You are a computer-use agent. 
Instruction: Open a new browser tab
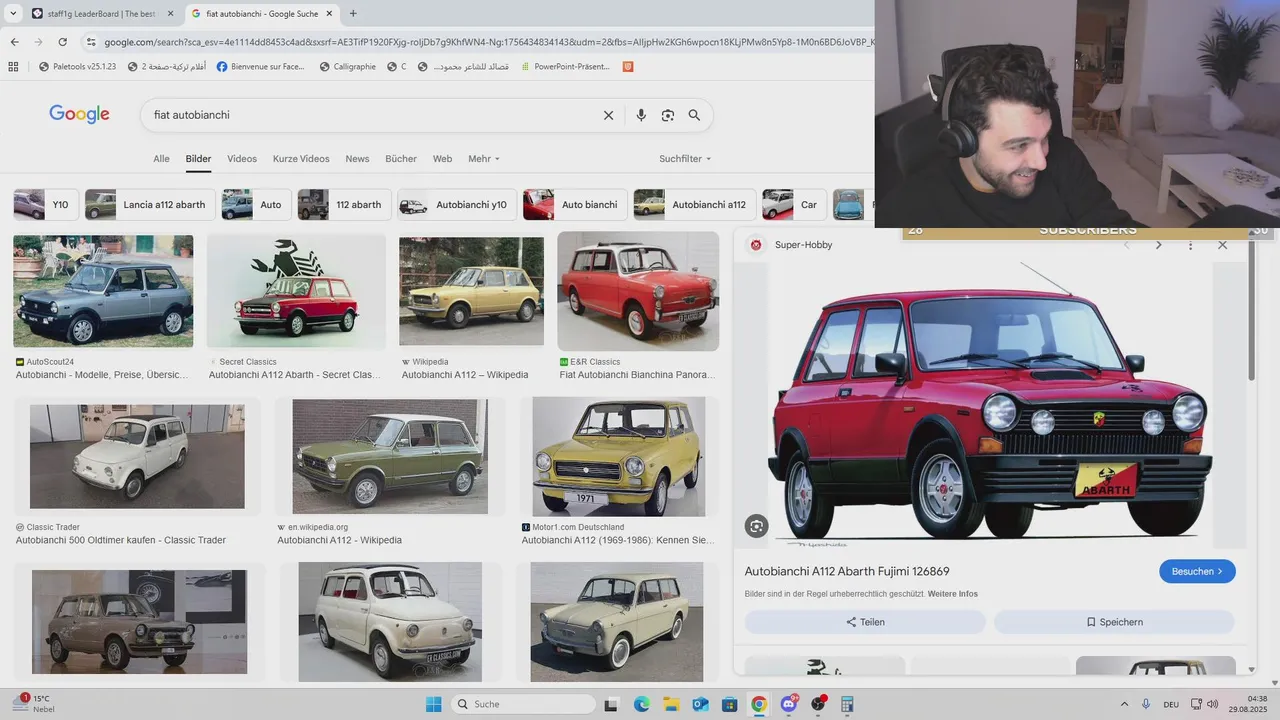click(353, 14)
